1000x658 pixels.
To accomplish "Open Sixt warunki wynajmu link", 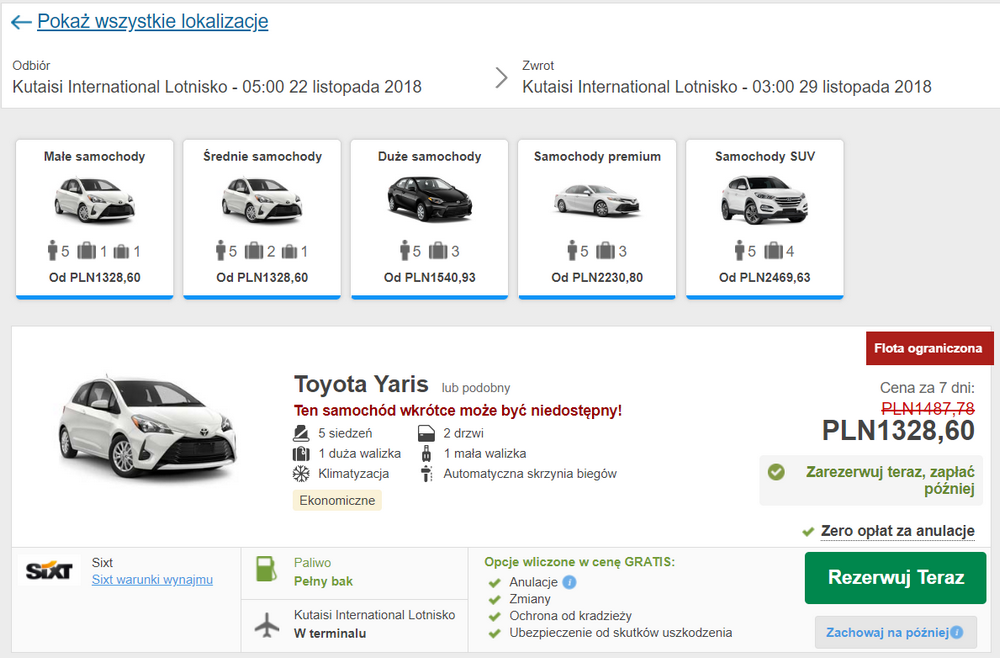I will click(x=152, y=580).
